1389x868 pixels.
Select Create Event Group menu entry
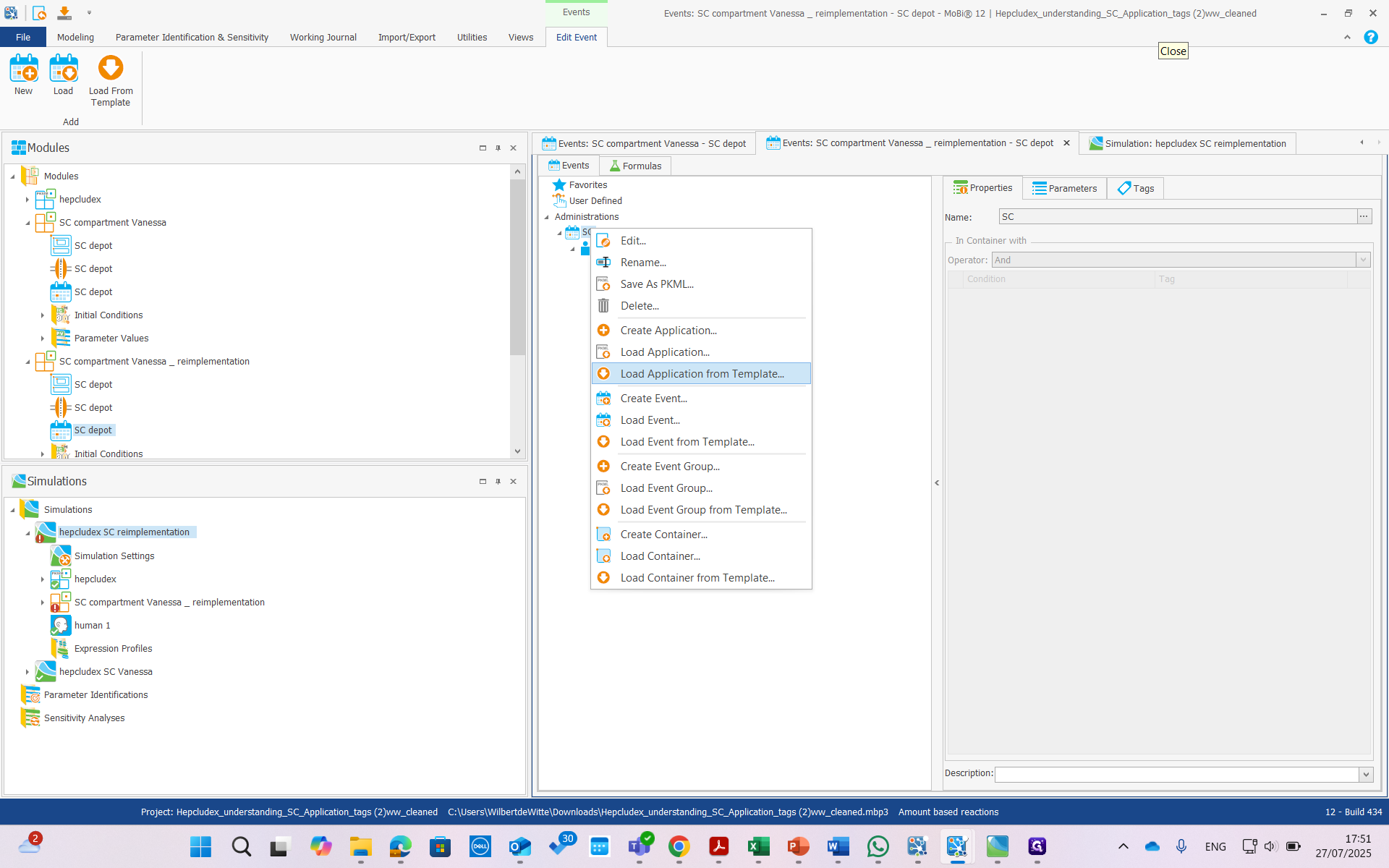pyautogui.click(x=669, y=467)
